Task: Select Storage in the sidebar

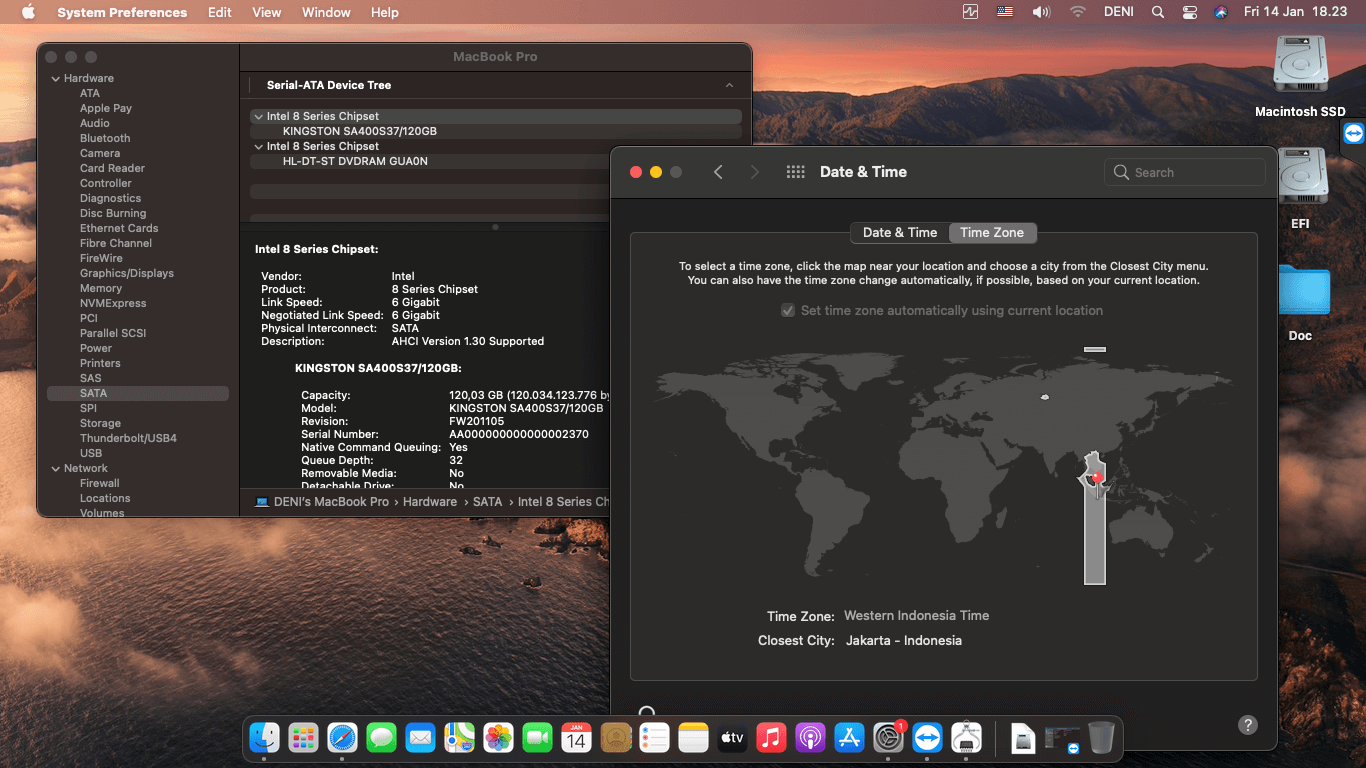Action: (100, 423)
